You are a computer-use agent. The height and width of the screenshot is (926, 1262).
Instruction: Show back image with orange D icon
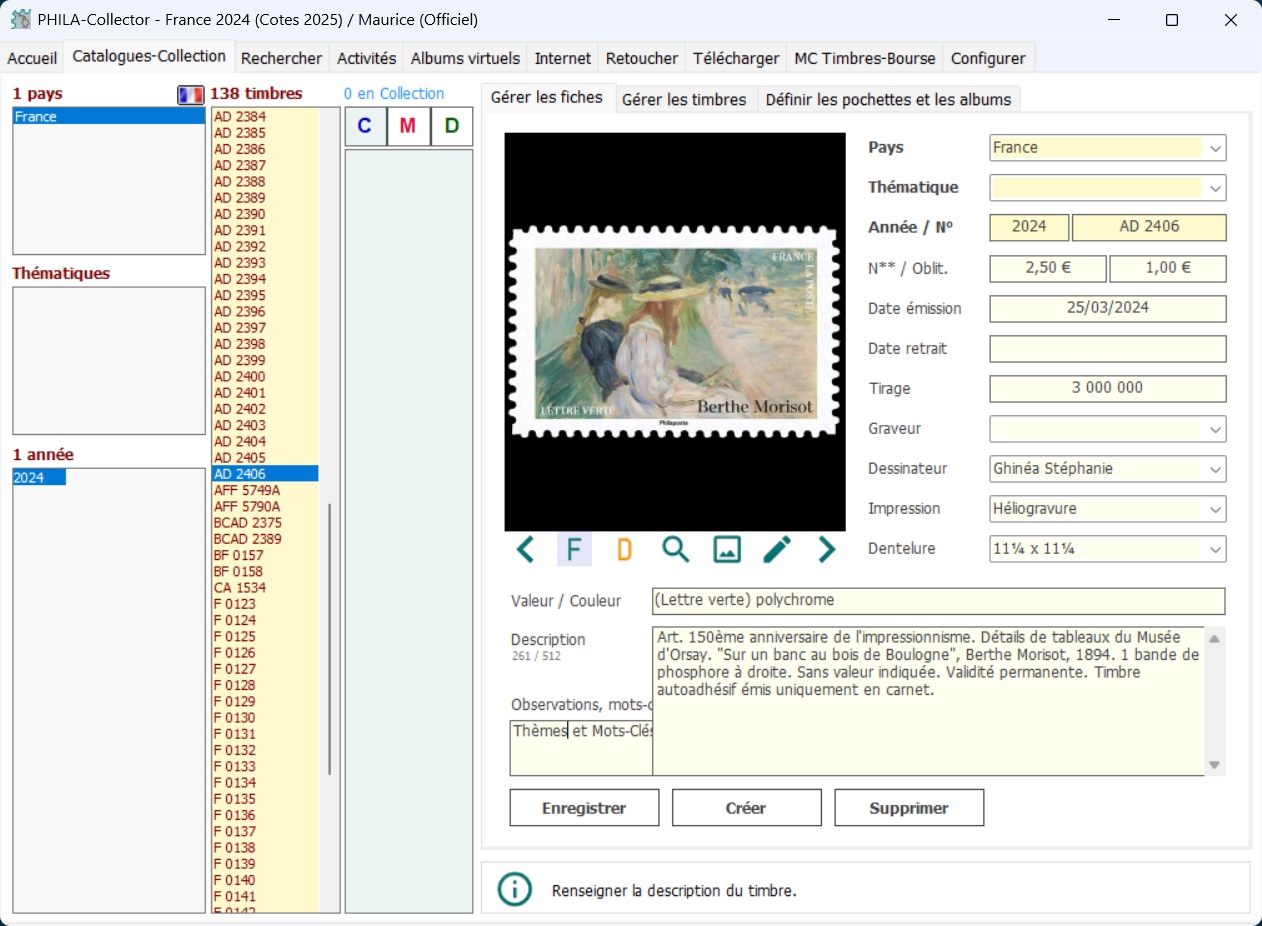click(625, 549)
